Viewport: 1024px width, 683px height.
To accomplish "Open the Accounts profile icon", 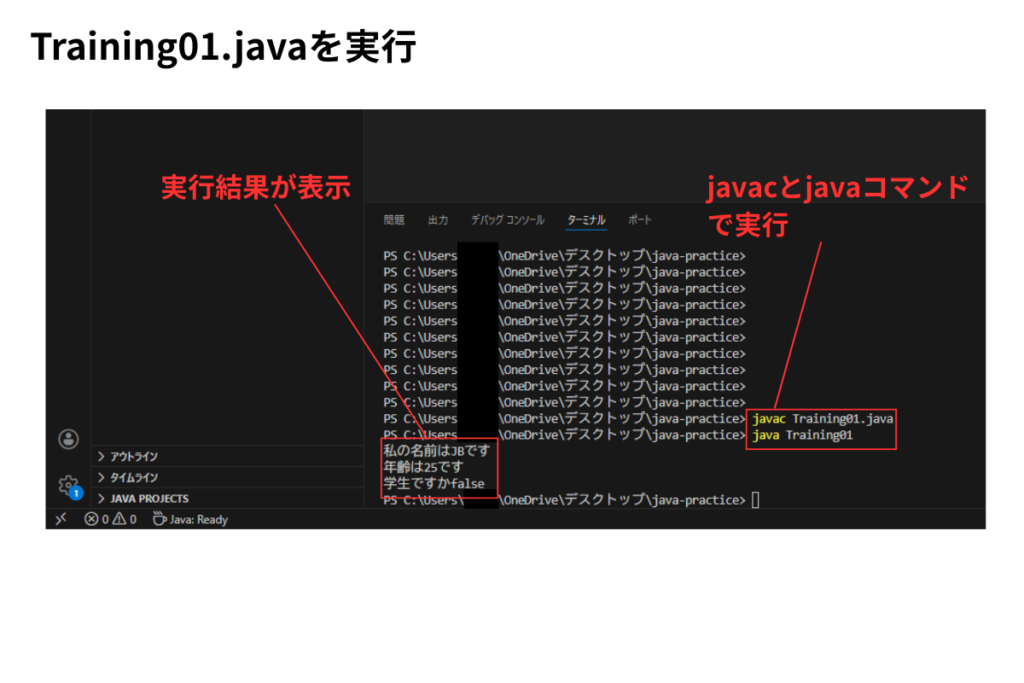I will pos(68,439).
